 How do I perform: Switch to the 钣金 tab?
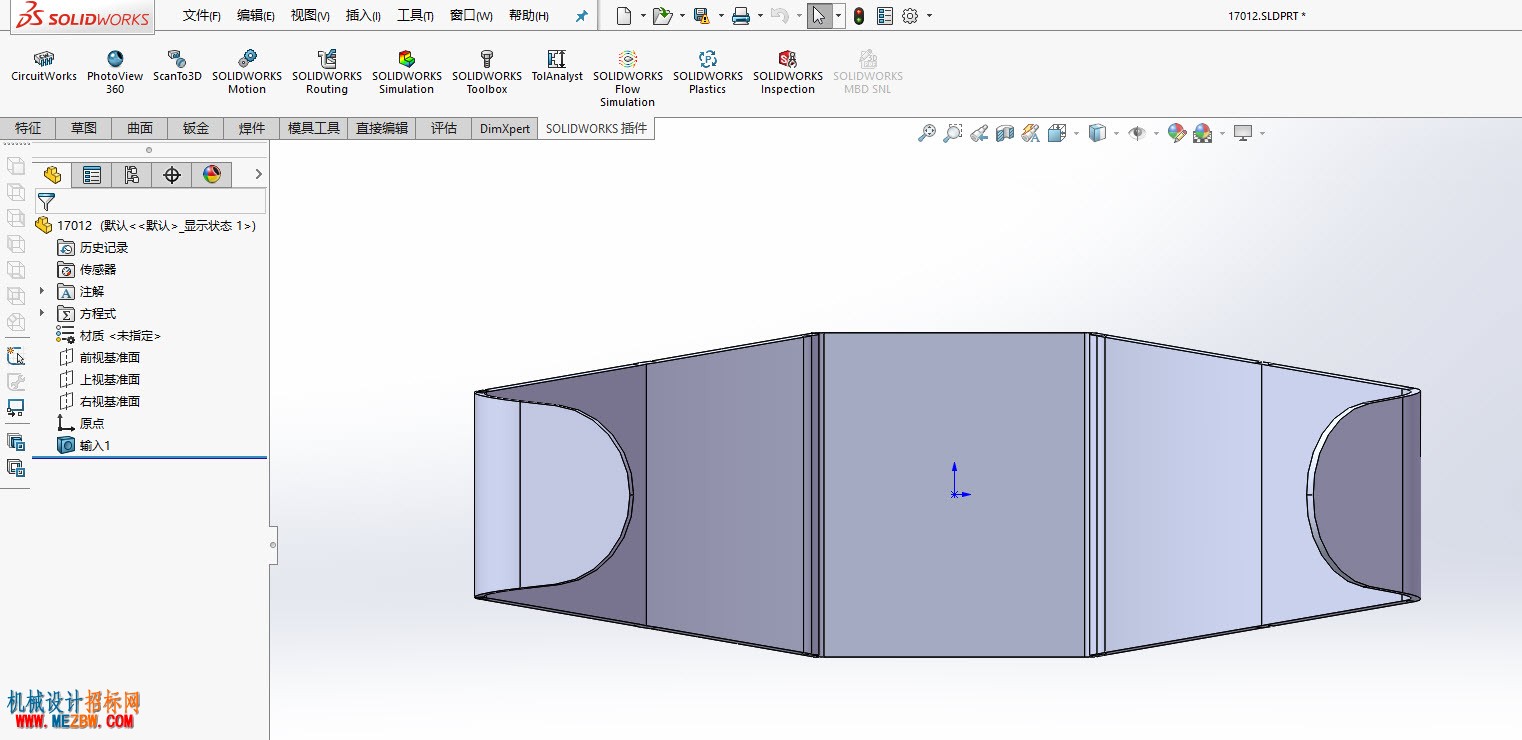(x=196, y=128)
